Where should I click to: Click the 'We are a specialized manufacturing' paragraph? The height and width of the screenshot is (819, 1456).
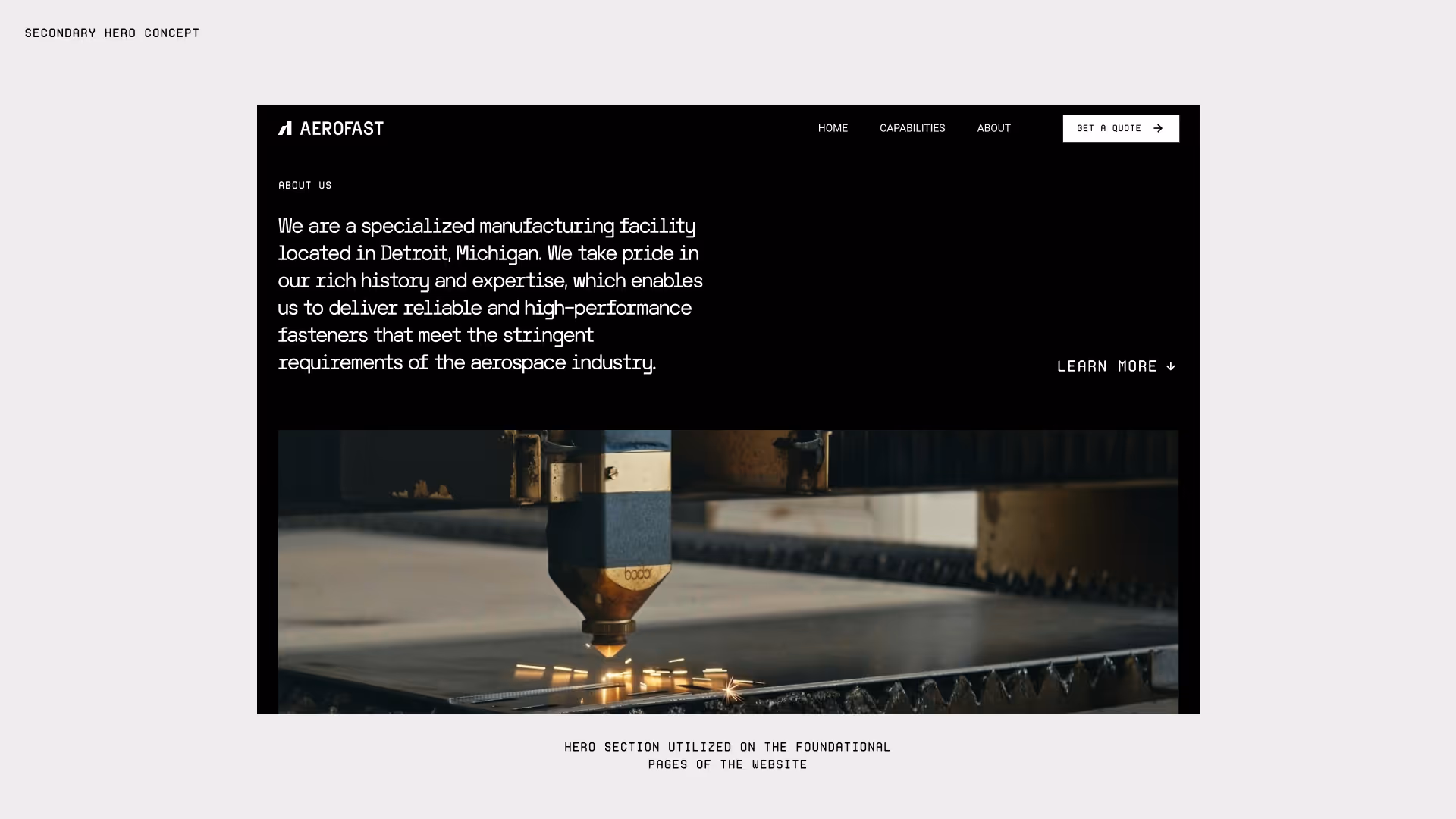[491, 294]
